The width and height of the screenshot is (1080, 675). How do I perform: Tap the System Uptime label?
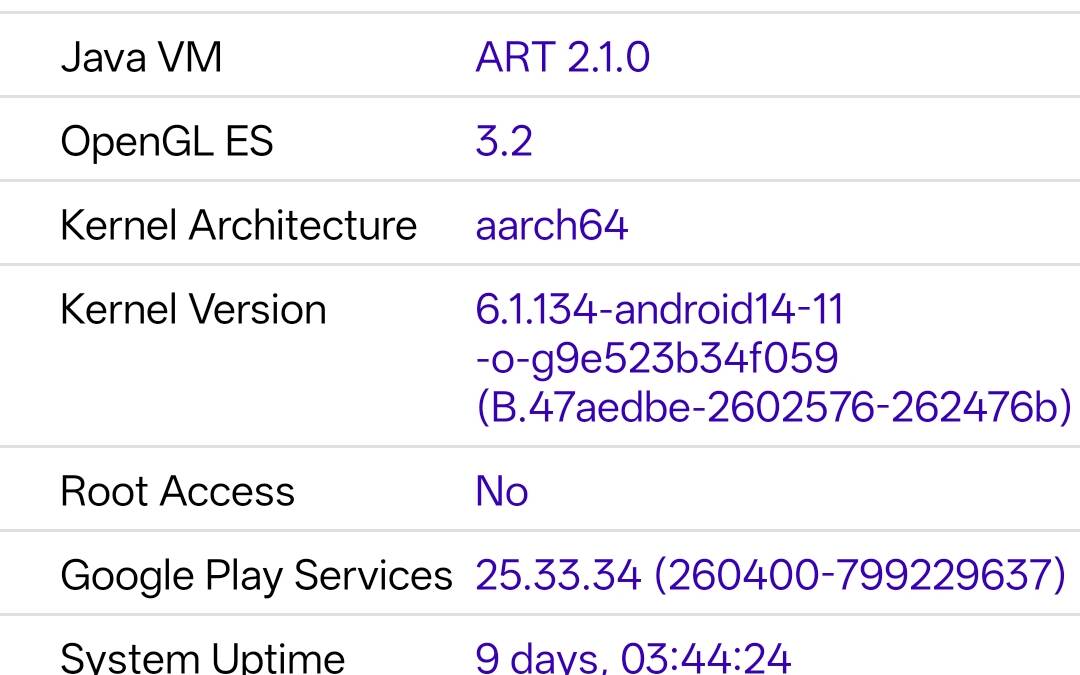[x=202, y=658]
